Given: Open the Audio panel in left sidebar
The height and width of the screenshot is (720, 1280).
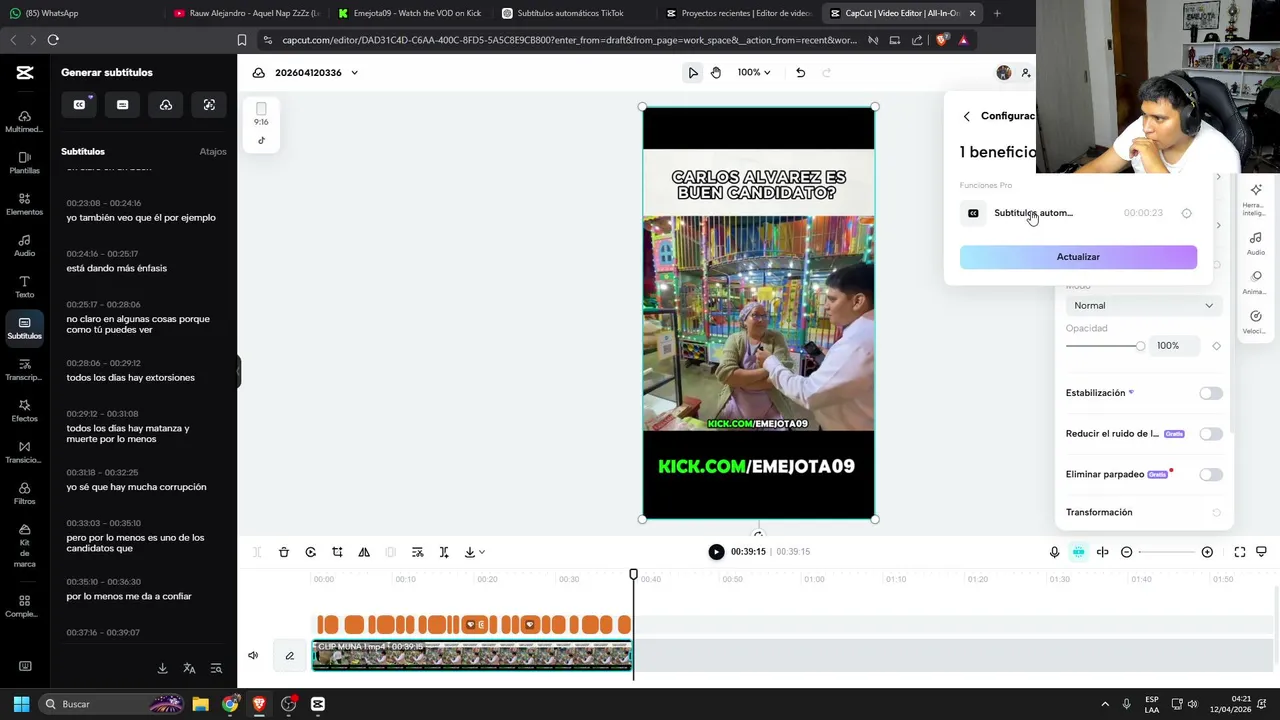Looking at the screenshot, I should pos(24,246).
